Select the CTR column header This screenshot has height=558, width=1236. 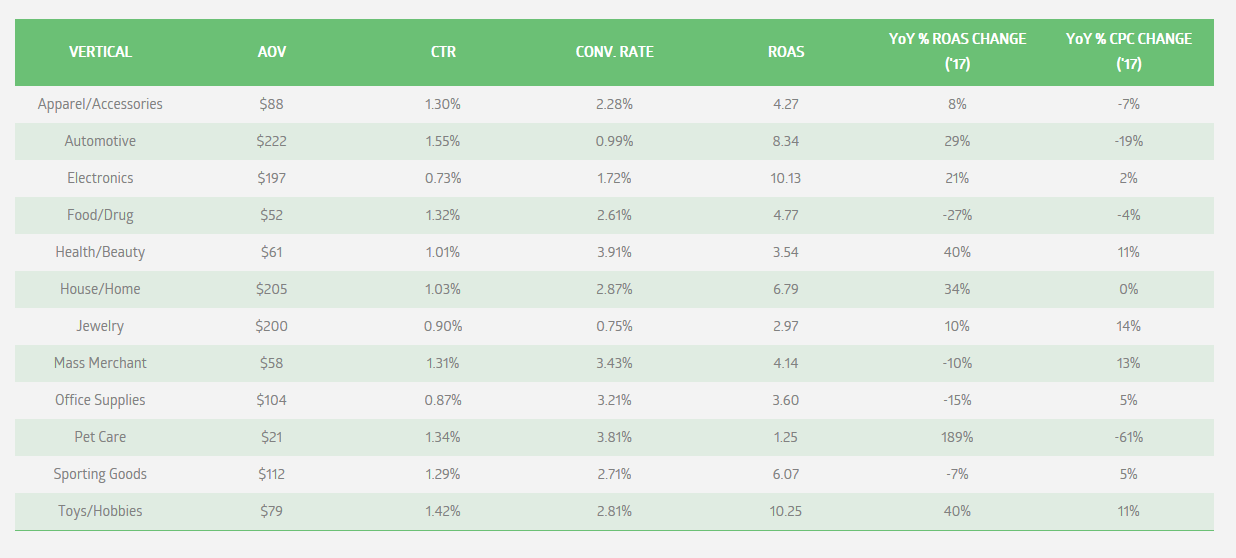click(443, 52)
